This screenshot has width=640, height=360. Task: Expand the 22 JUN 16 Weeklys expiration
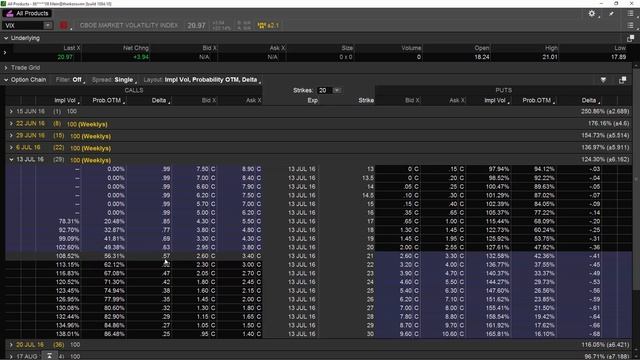tap(11, 123)
